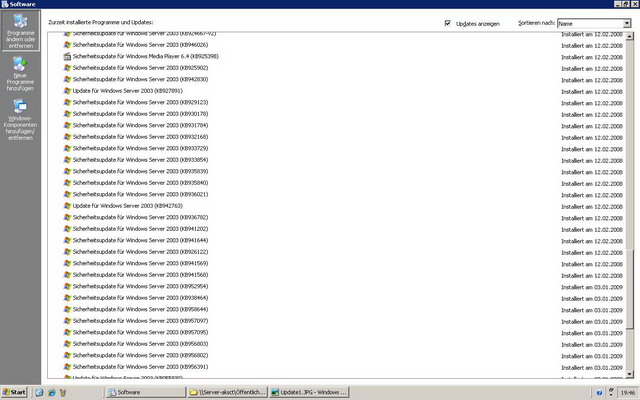640x400 pixels.
Task: Click the icon of update KB946026
Action: 67,45
